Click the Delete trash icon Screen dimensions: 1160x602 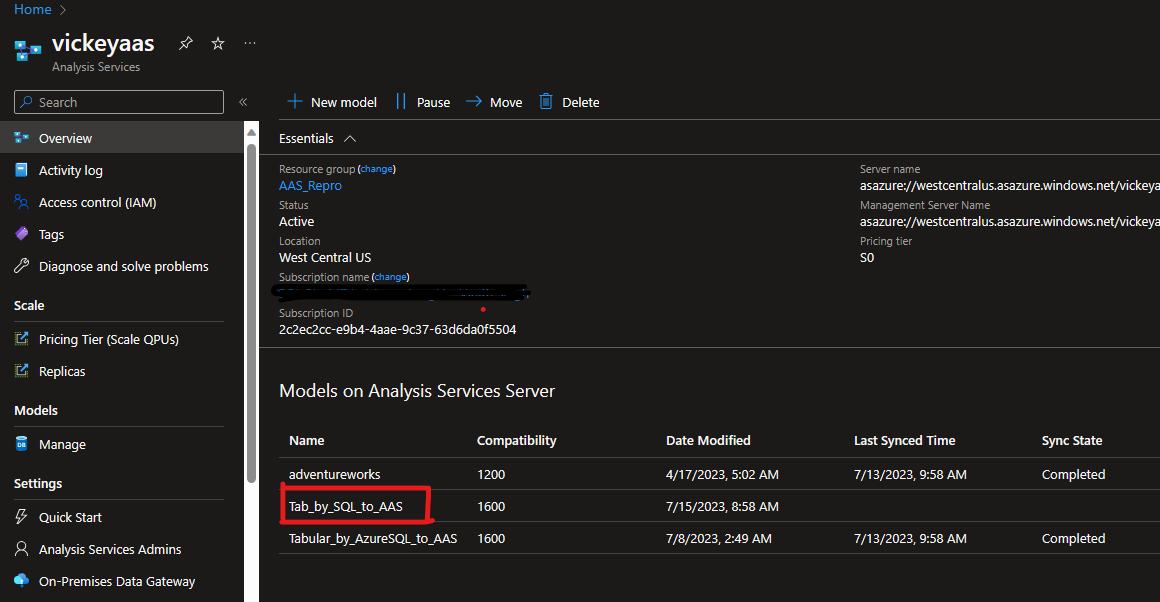[546, 101]
